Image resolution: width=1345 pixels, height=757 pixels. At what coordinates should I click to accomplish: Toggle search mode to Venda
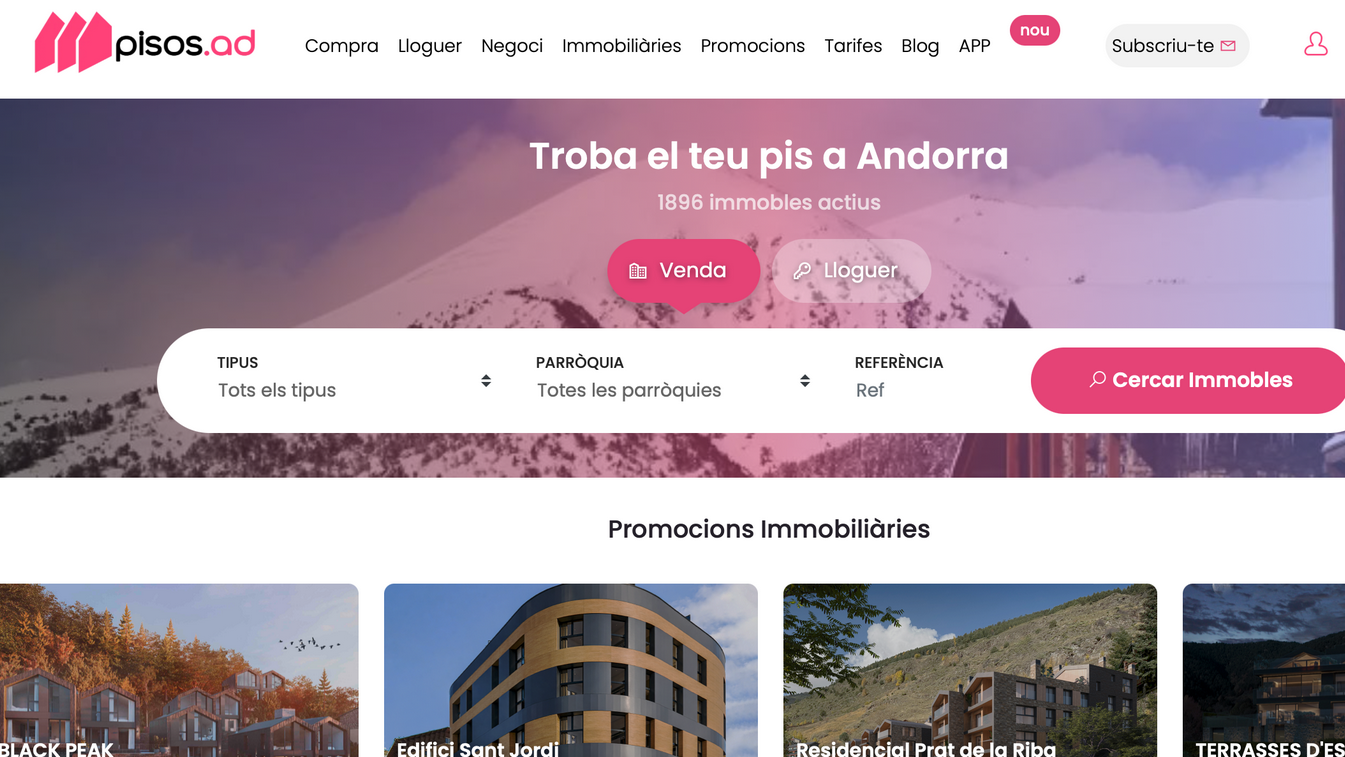[683, 271]
